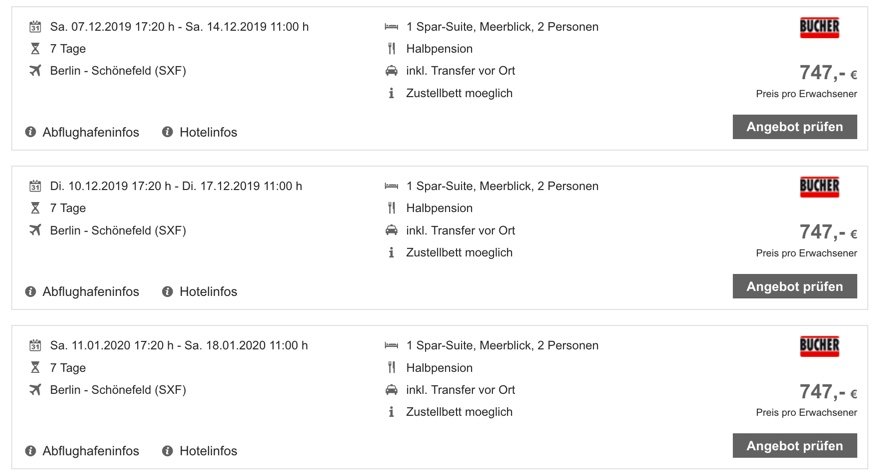The image size is (882, 476).
Task: Click the calendar icon beside Di. 10.12.2019
Action: pos(35,186)
